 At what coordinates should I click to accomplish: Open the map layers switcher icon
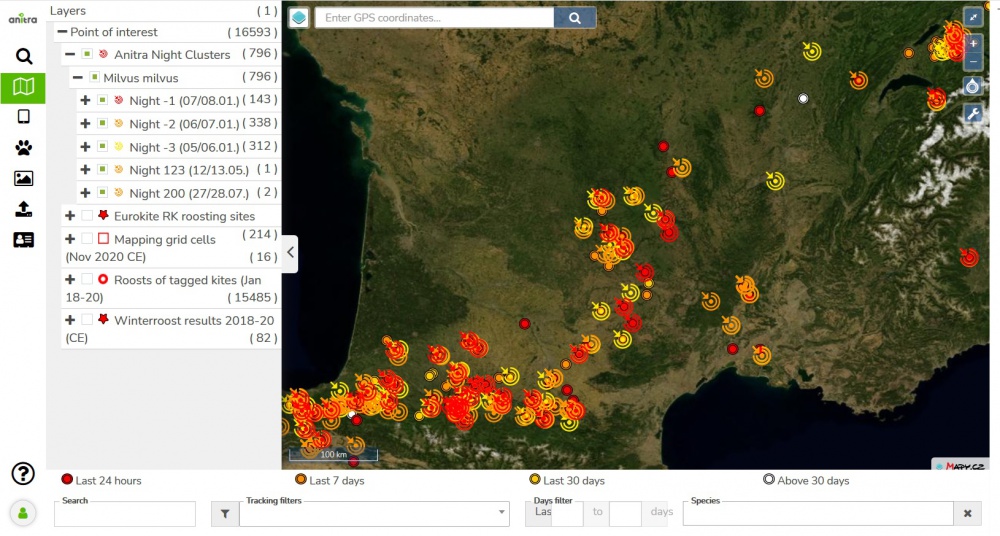point(298,18)
